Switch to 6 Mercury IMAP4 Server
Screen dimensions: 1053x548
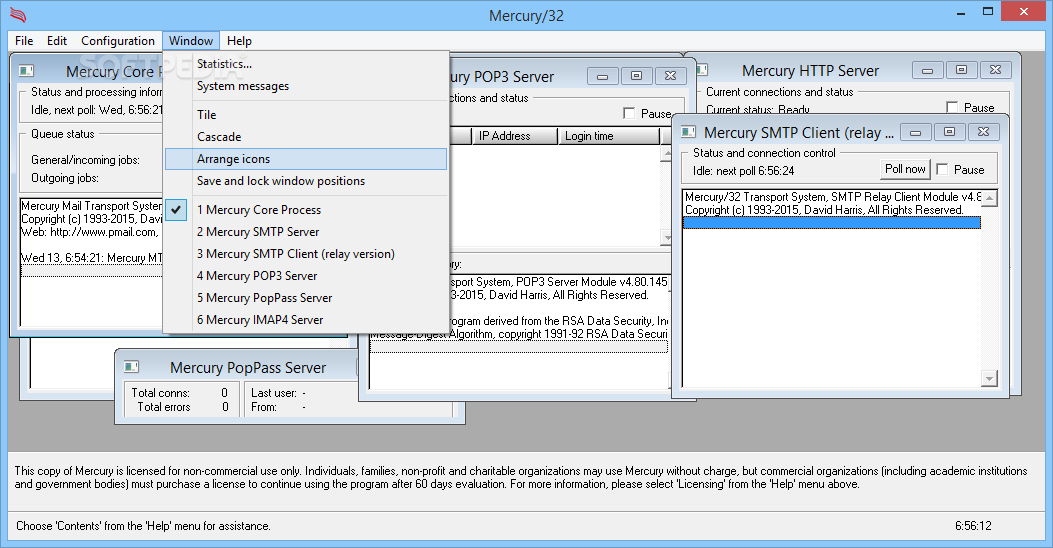pyautogui.click(x=306, y=320)
